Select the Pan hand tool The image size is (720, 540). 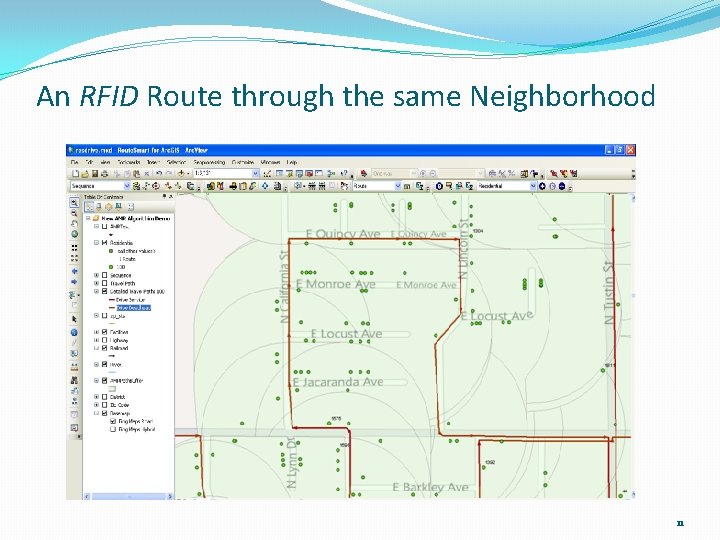tap(74, 224)
